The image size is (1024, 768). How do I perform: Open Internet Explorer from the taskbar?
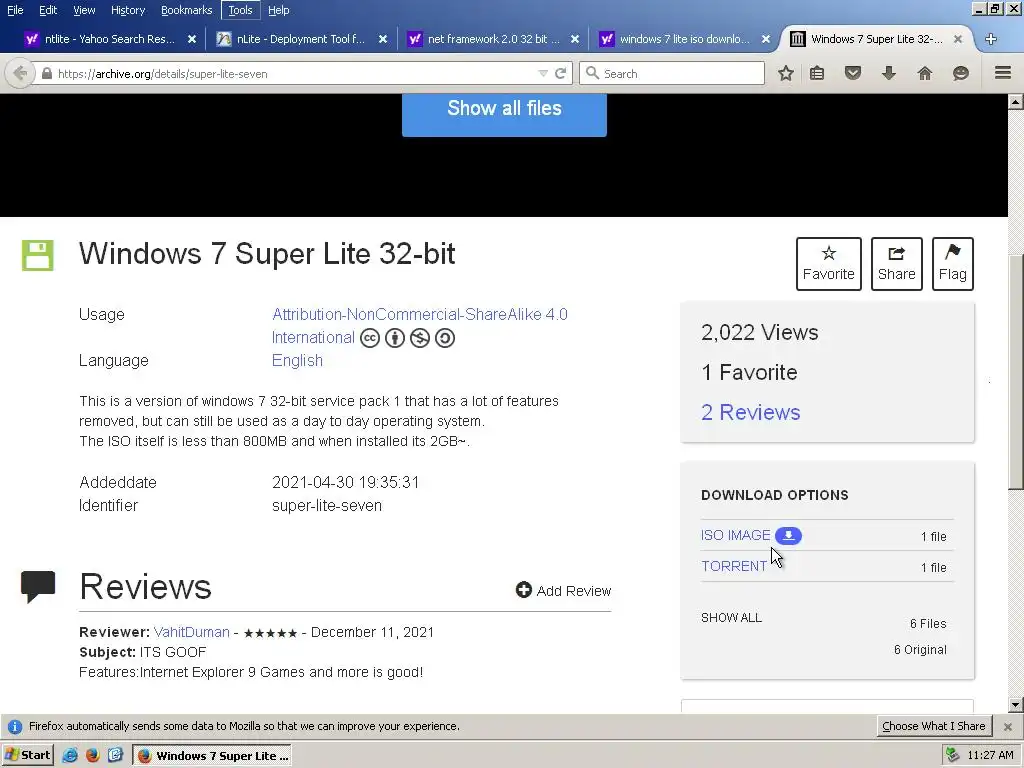(x=70, y=756)
